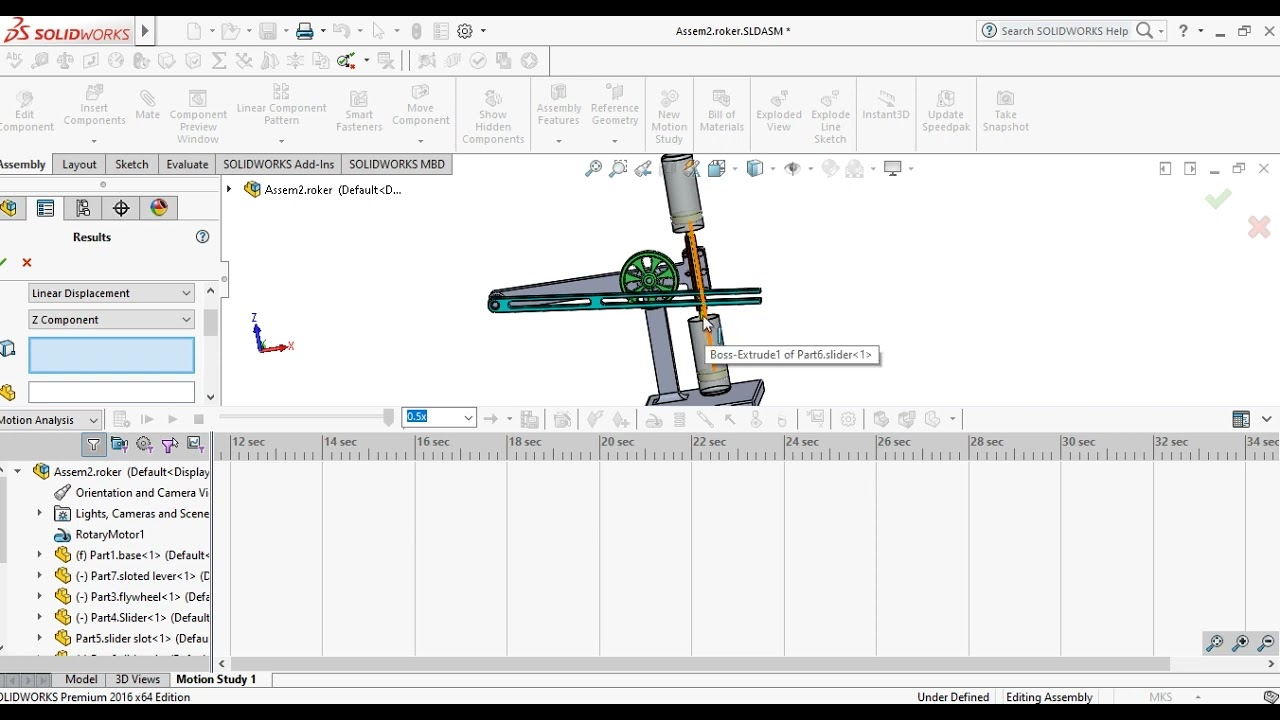Image resolution: width=1280 pixels, height=720 pixels.
Task: Click Display Style cube icon
Action: point(755,169)
